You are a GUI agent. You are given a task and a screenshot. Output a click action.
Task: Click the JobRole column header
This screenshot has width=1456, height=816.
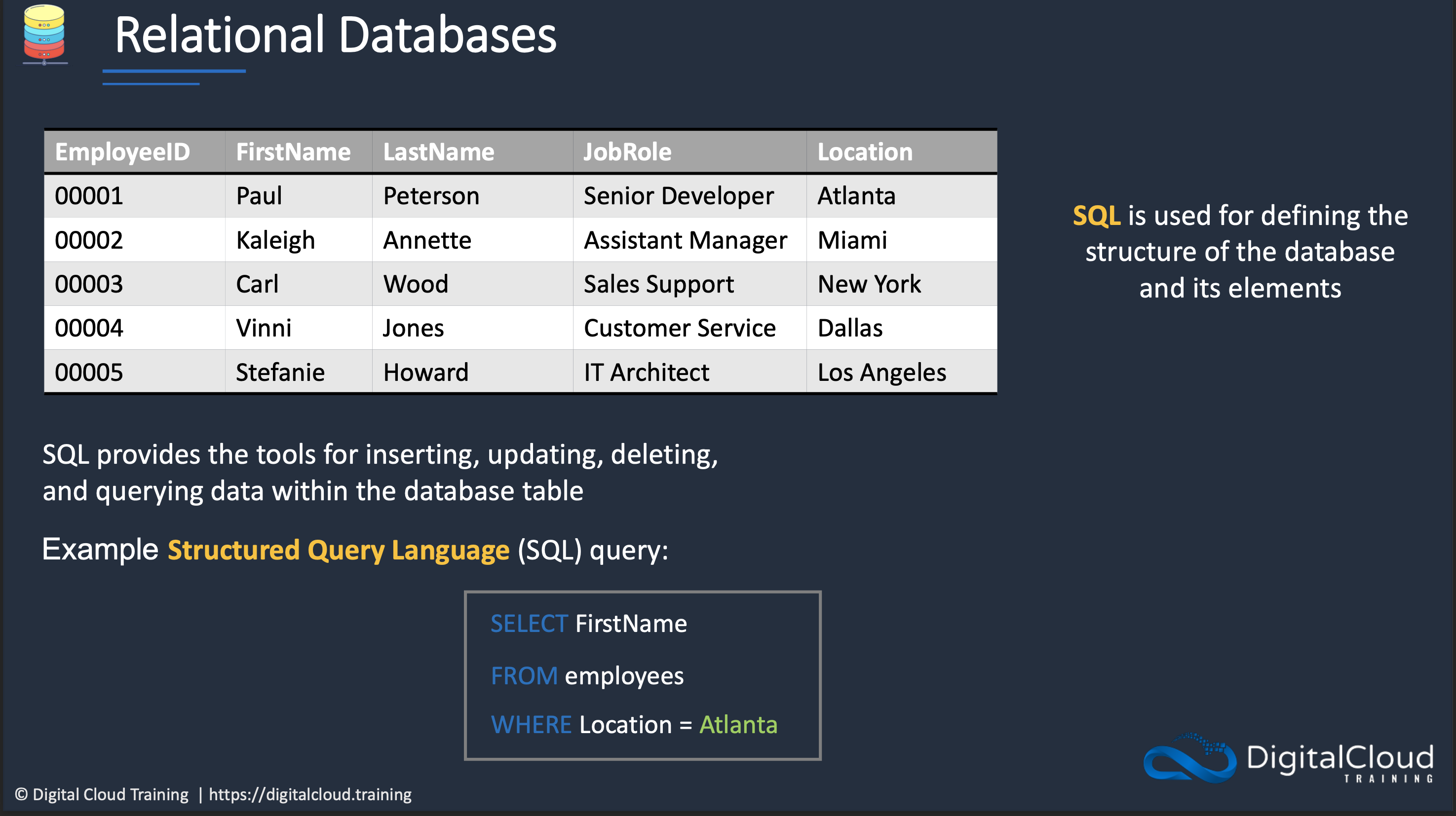627,152
